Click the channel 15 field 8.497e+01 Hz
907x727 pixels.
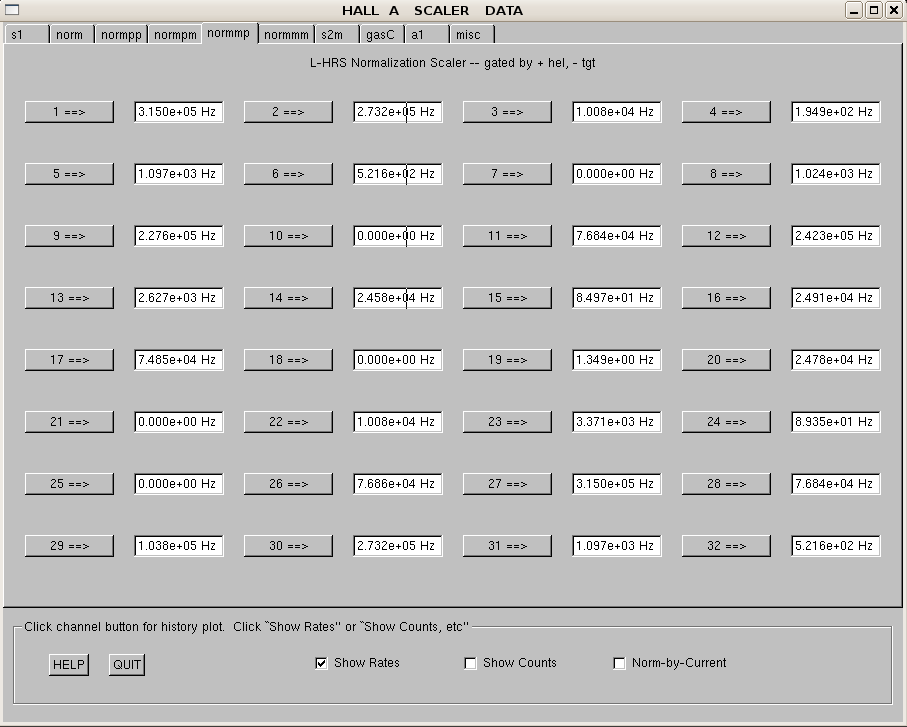coord(617,298)
